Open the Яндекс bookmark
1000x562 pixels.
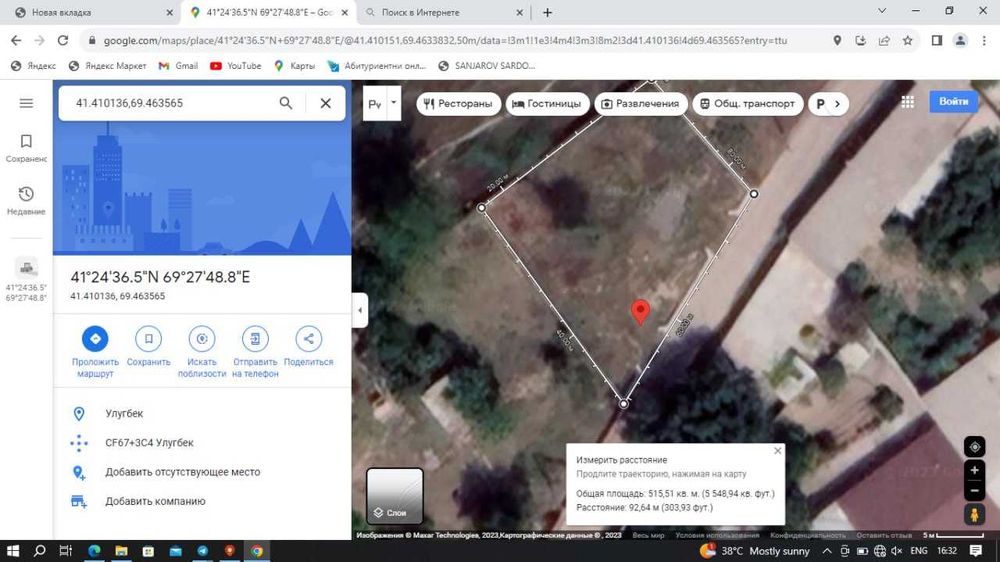34,66
